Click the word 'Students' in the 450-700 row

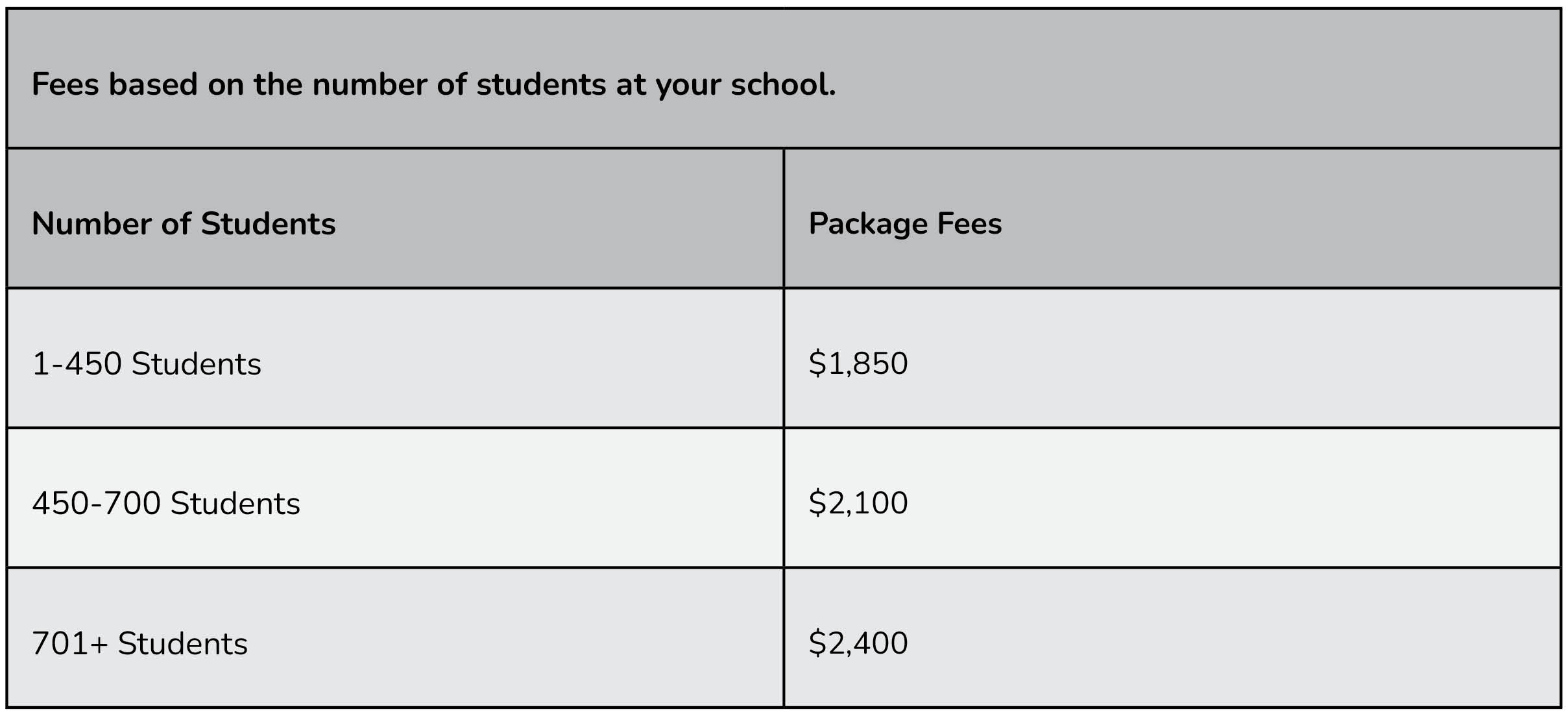235,504
